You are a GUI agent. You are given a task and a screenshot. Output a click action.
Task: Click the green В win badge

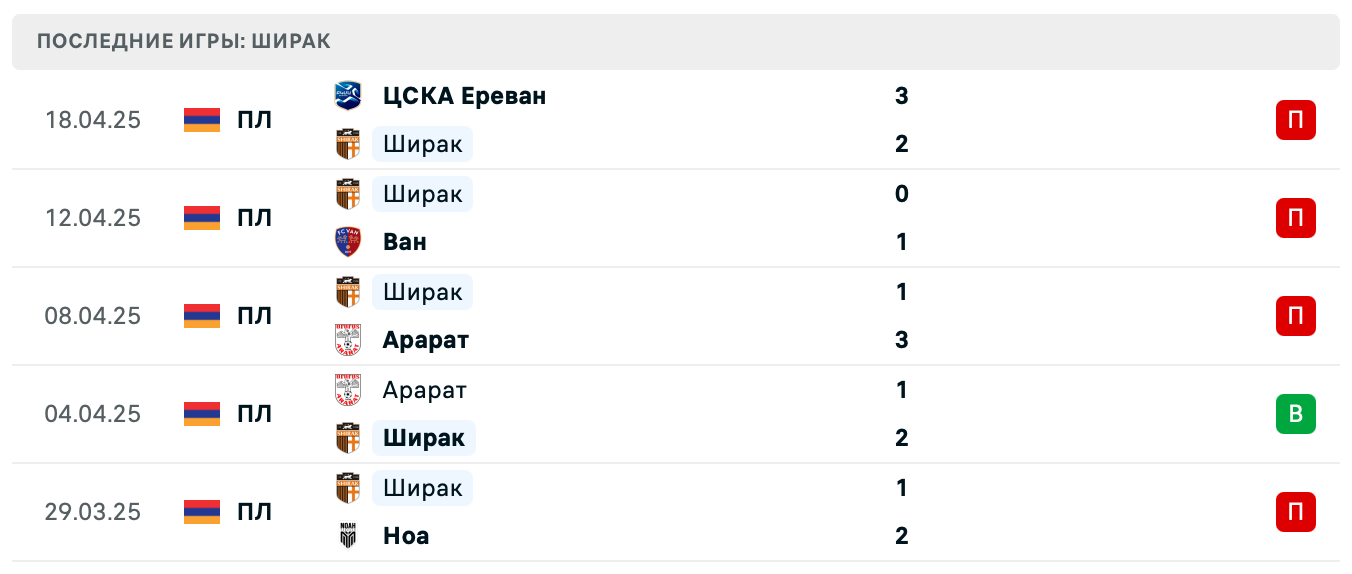pyautogui.click(x=1295, y=414)
